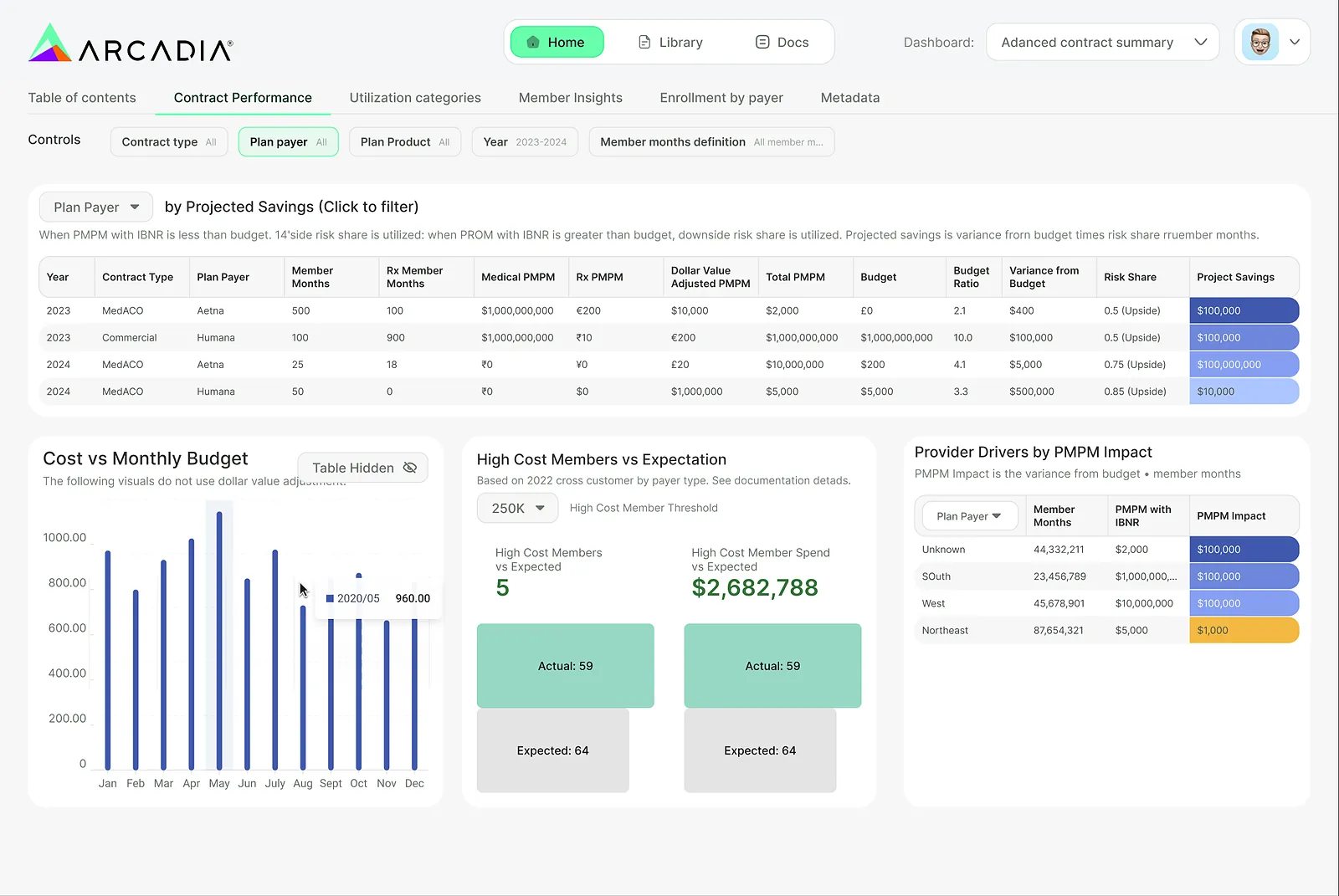Click right Expected: 64 gray block
The height and width of the screenshot is (896, 1339).
760,750
